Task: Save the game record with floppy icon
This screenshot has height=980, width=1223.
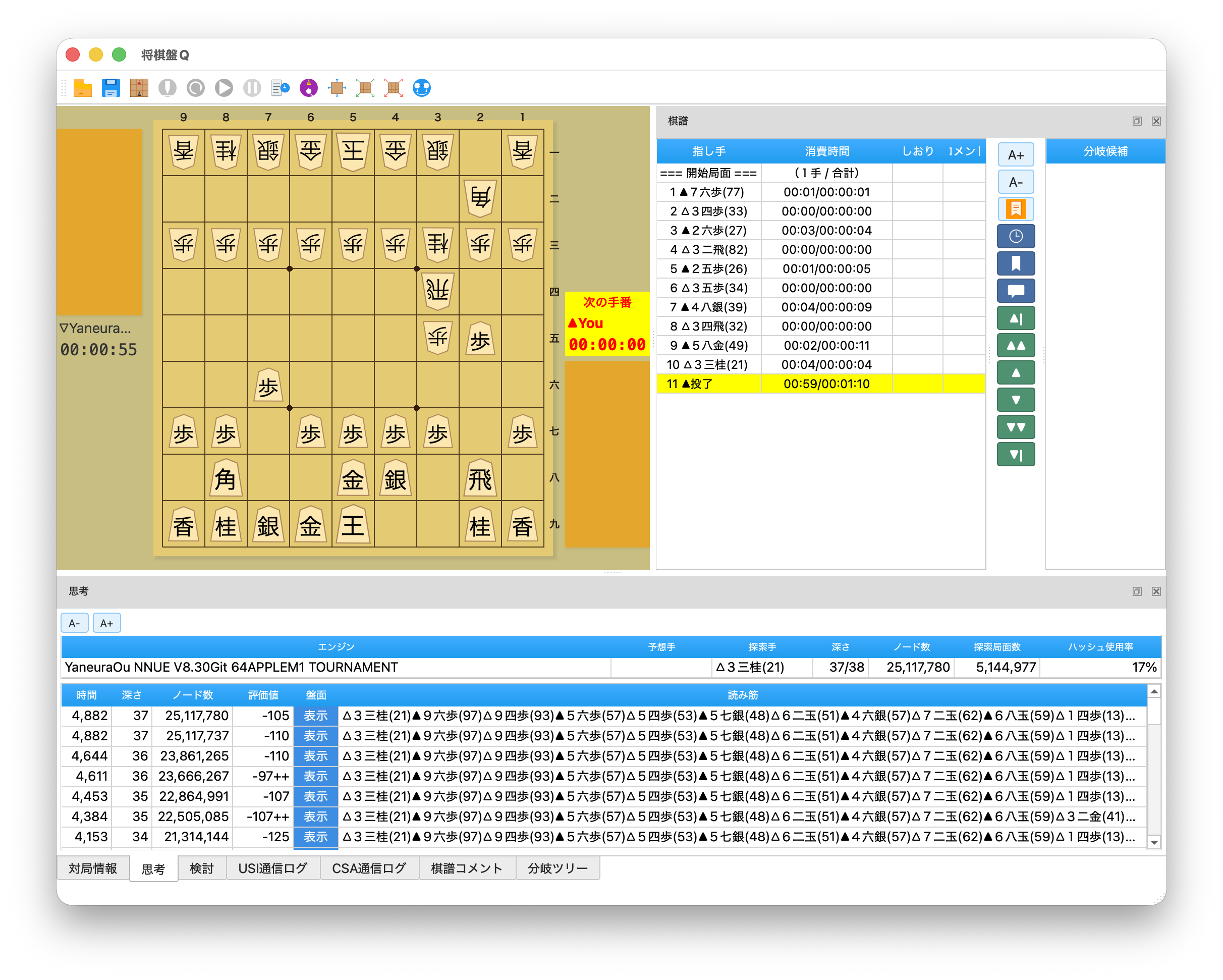Action: pos(110,88)
